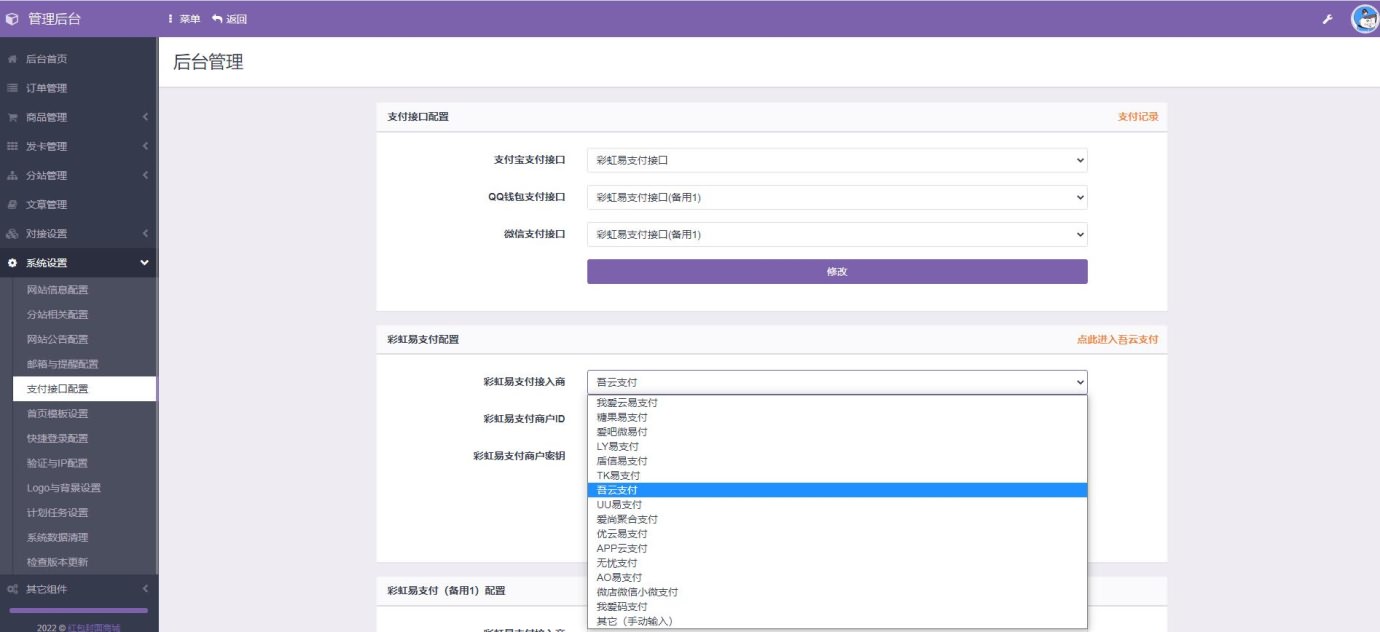Close the 彩虹易支付接入商 dropdown box
Viewport: 1380px width, 632px height.
point(837,382)
